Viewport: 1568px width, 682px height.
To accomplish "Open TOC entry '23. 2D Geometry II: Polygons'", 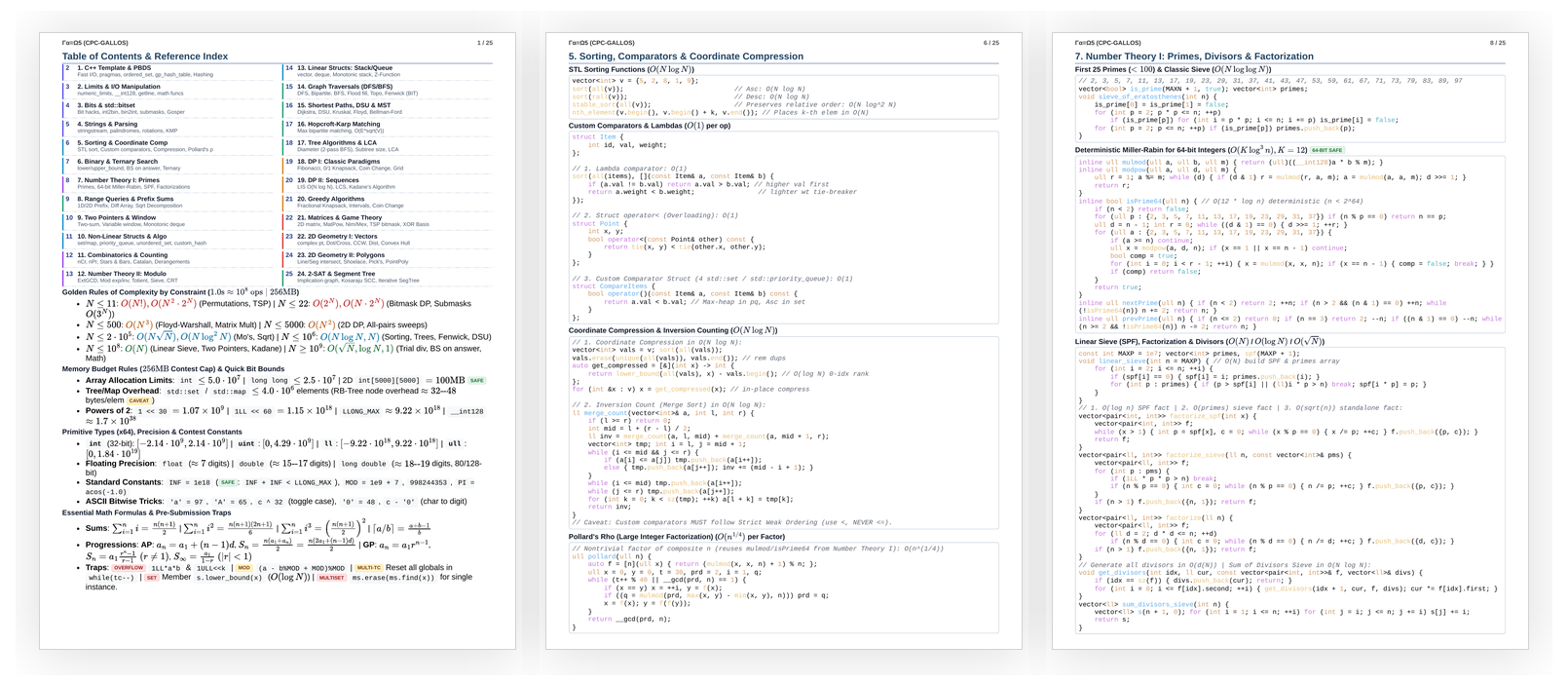I will [x=341, y=255].
